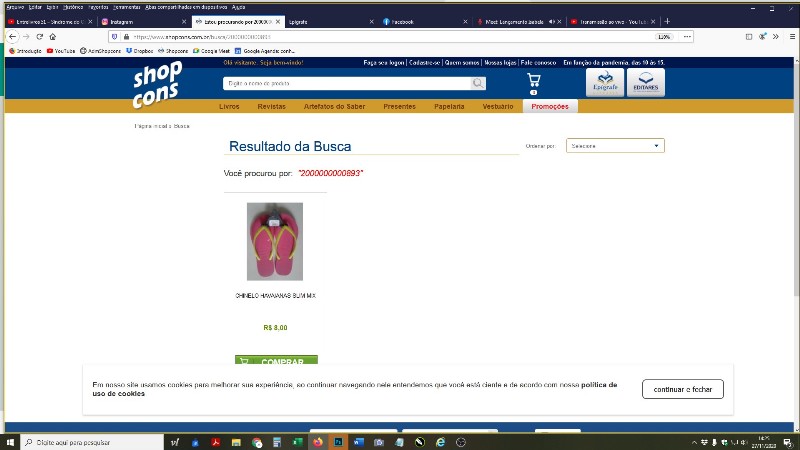The height and width of the screenshot is (450, 800).
Task: Open the Promoções menu tab
Action: (x=550, y=106)
